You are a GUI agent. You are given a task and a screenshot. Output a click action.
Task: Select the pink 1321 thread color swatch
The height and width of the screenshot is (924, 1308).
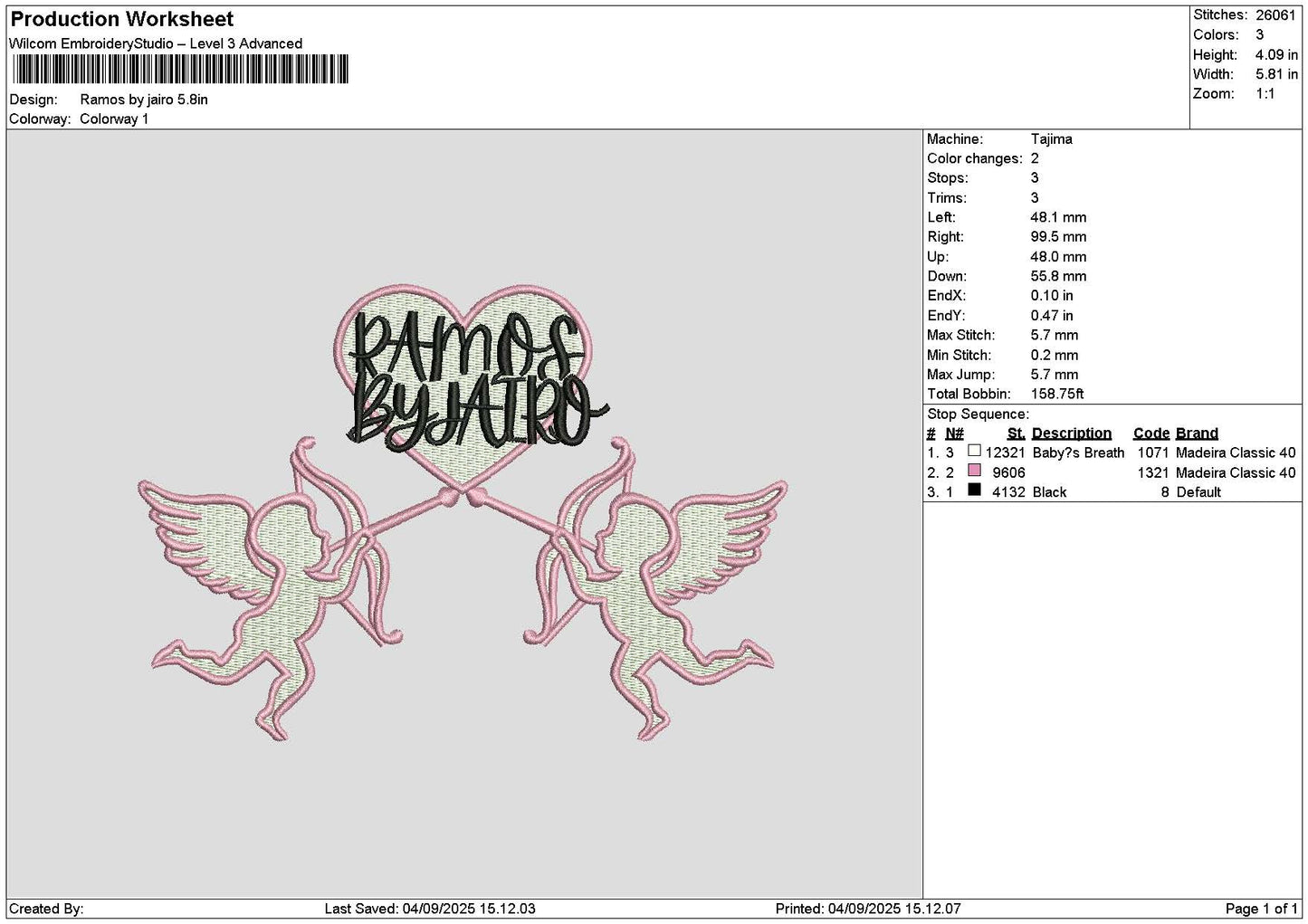(974, 471)
